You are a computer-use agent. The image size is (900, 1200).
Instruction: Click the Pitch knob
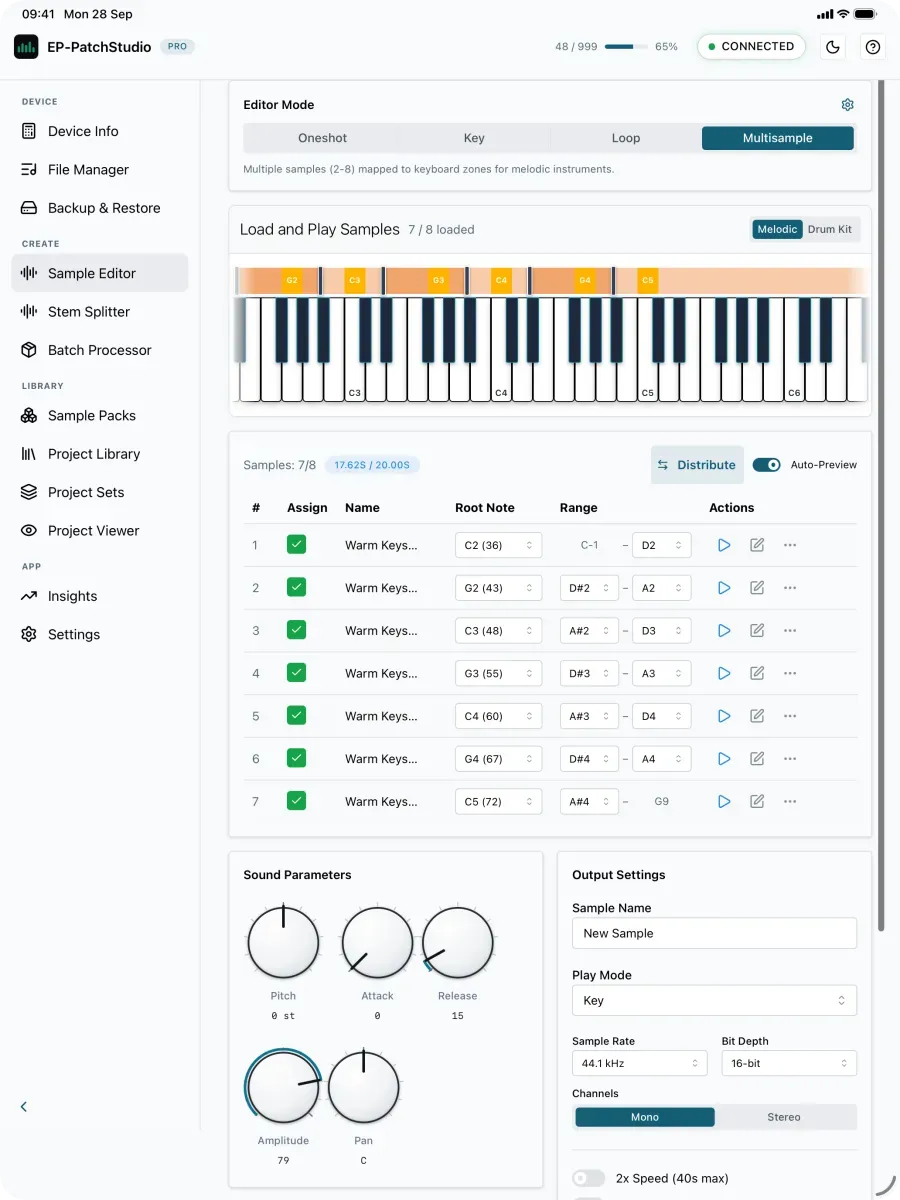point(283,942)
